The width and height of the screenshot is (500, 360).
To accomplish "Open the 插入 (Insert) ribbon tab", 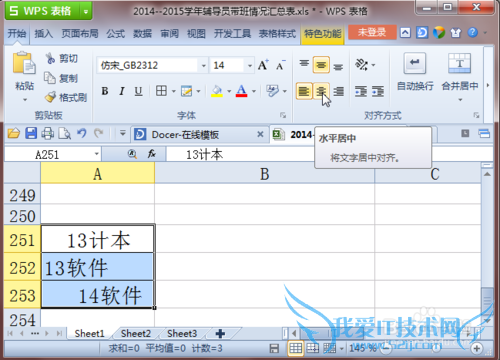I will (44, 33).
